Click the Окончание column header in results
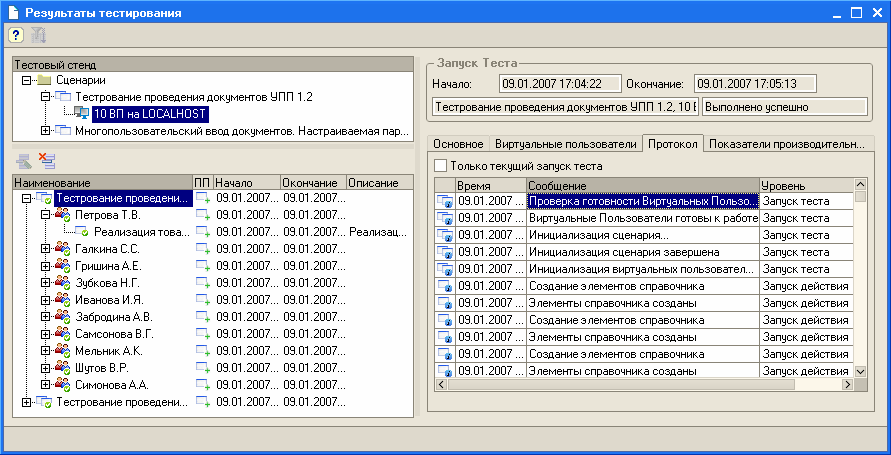The height and width of the screenshot is (455, 891). click(314, 183)
